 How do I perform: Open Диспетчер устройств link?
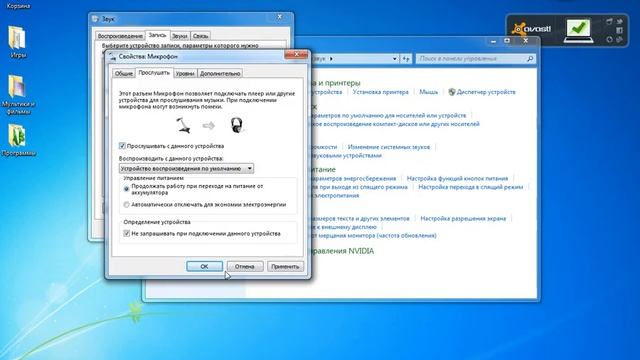[486, 92]
